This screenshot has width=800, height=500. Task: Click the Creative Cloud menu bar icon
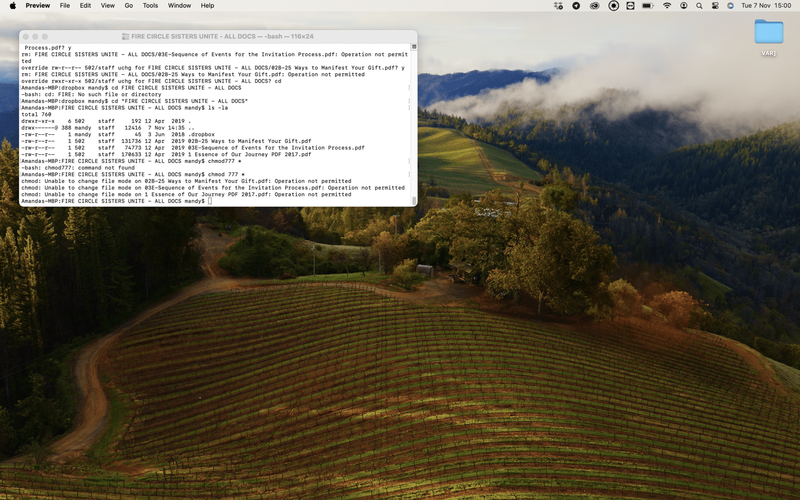pyautogui.click(x=595, y=5)
